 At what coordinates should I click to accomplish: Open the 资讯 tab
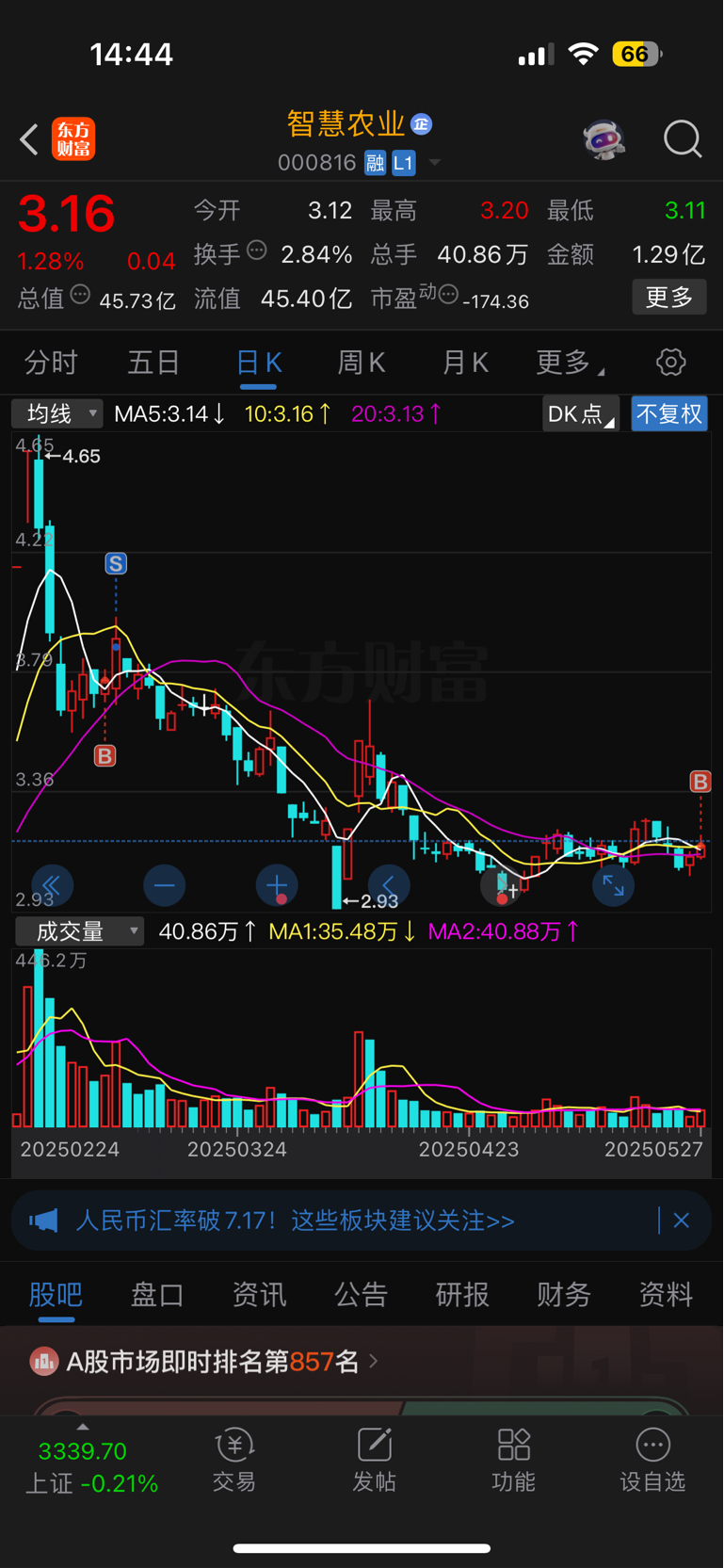click(259, 1295)
